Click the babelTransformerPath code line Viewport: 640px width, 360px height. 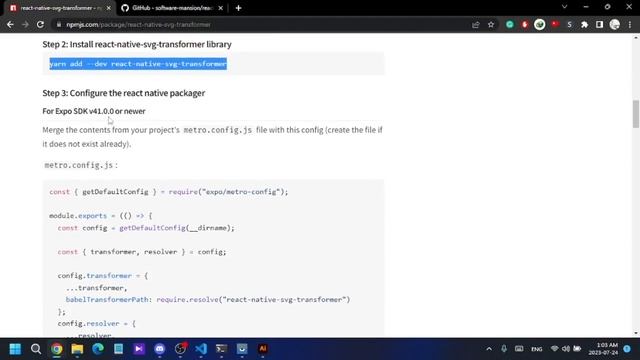[208, 300]
